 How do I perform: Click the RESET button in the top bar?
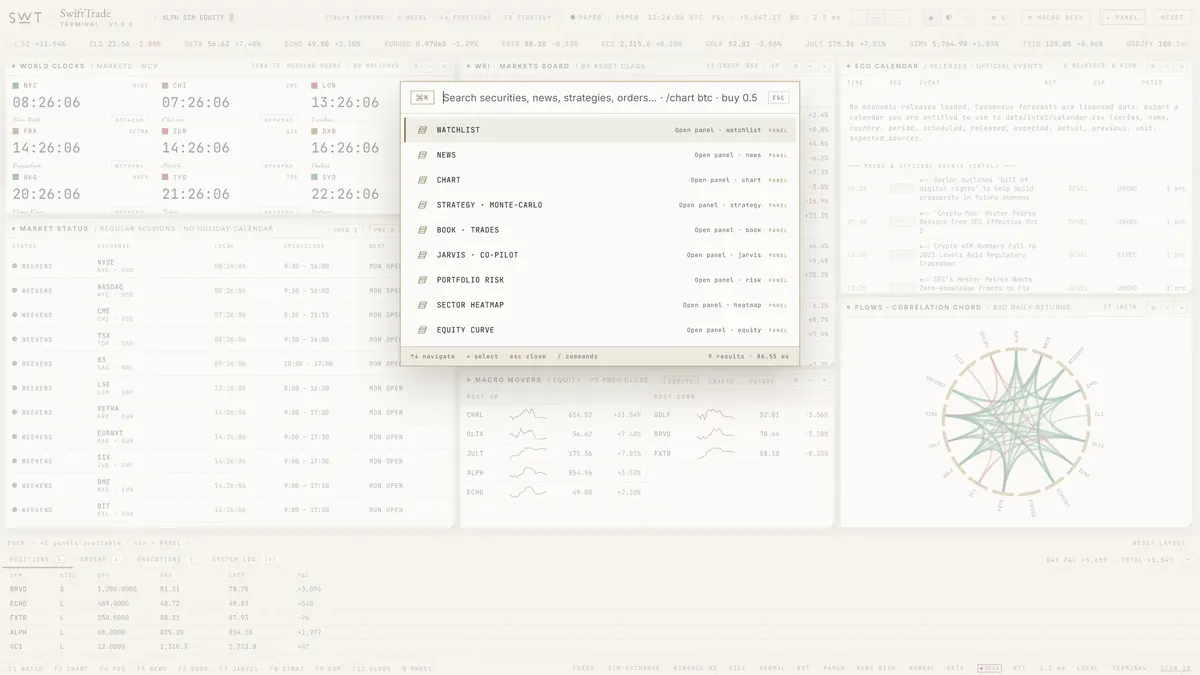coord(1172,17)
